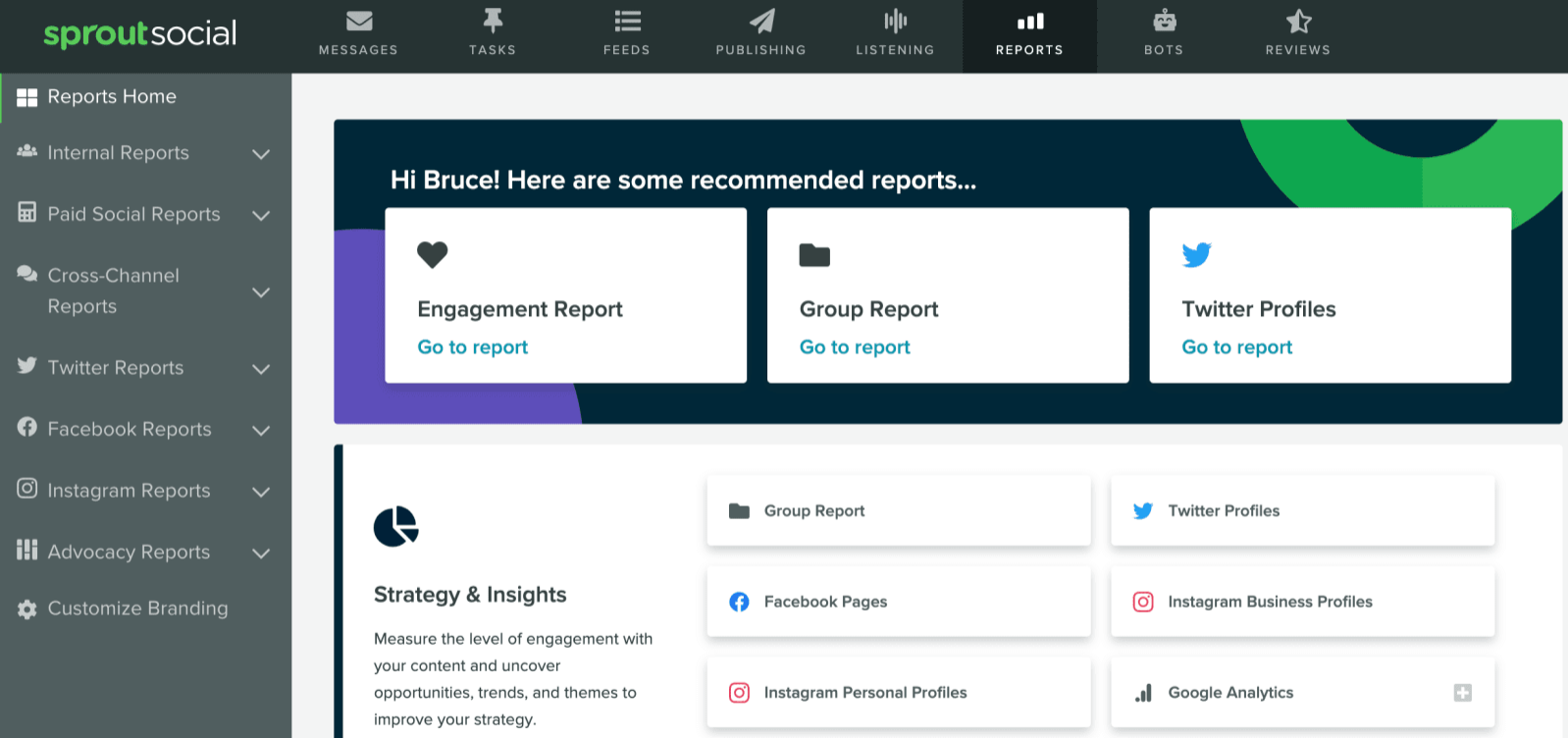Click the Engagement Report card title

click(x=520, y=309)
